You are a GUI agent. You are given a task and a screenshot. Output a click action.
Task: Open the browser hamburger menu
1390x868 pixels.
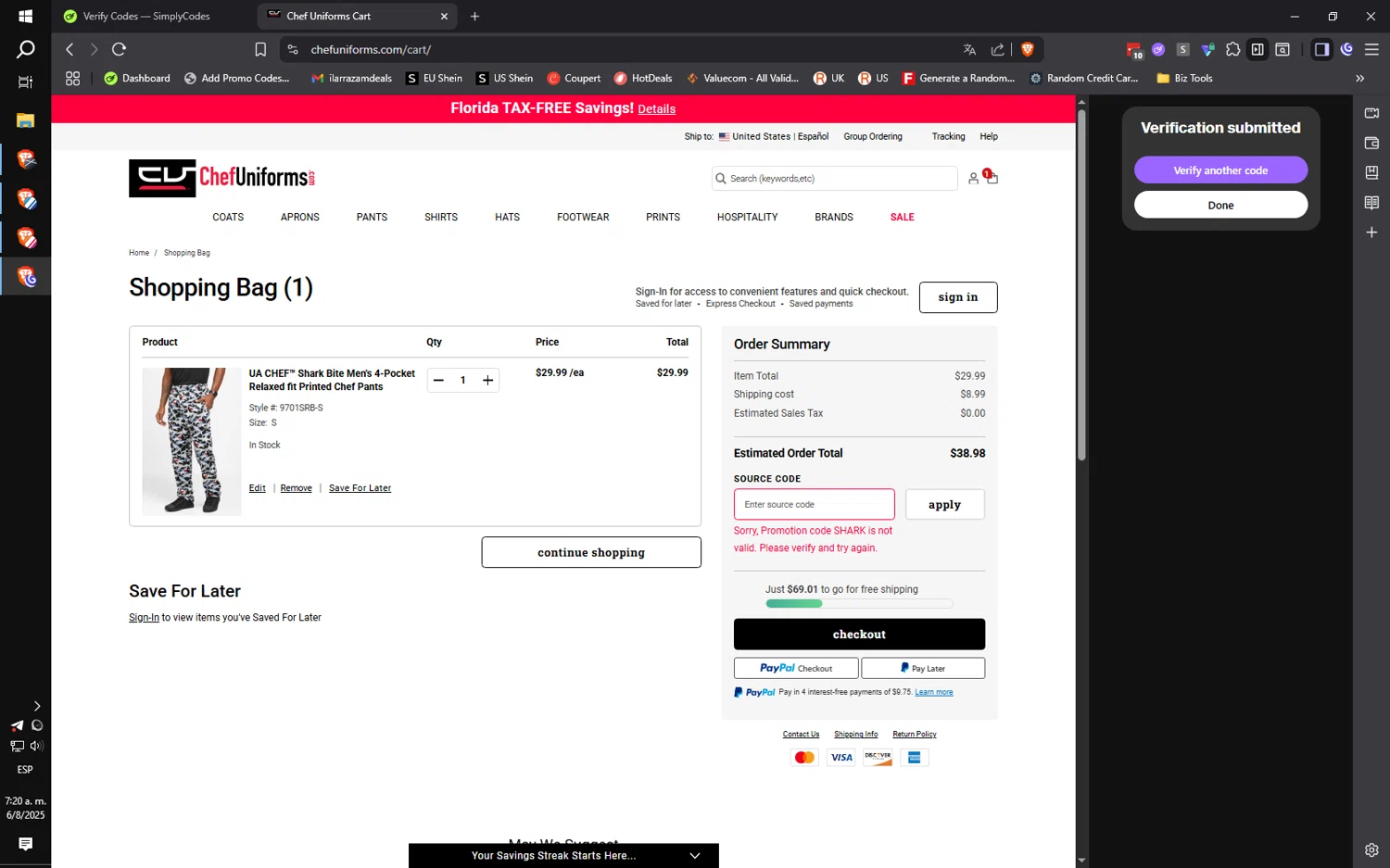pos(1371,49)
